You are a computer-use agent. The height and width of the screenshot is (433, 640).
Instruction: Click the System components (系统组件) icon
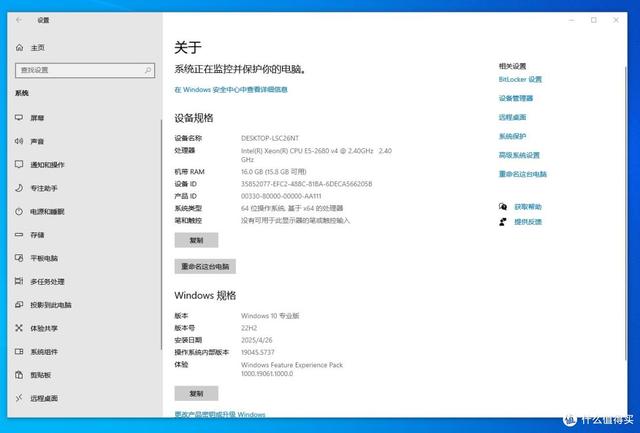click(x=19, y=351)
